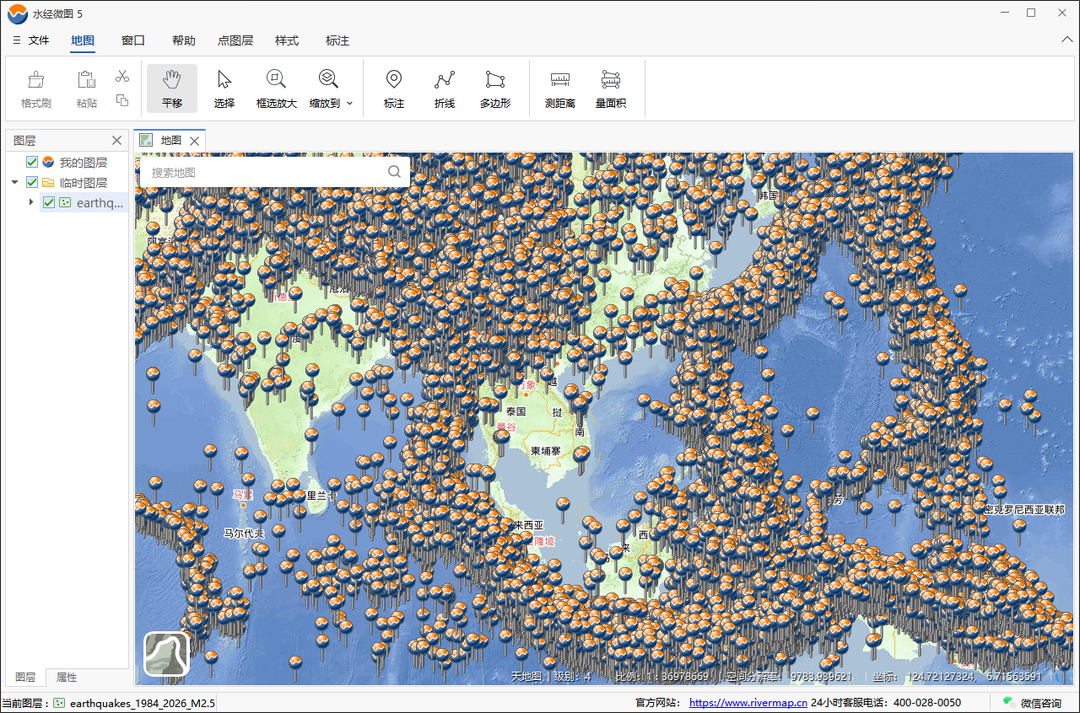Select the 地图 document tab

tap(171, 141)
